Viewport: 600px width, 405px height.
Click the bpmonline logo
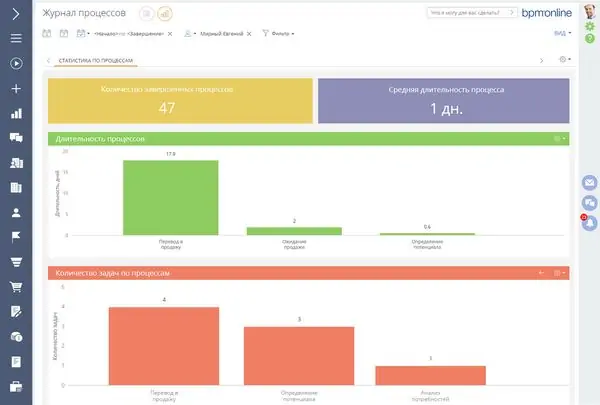(x=547, y=13)
